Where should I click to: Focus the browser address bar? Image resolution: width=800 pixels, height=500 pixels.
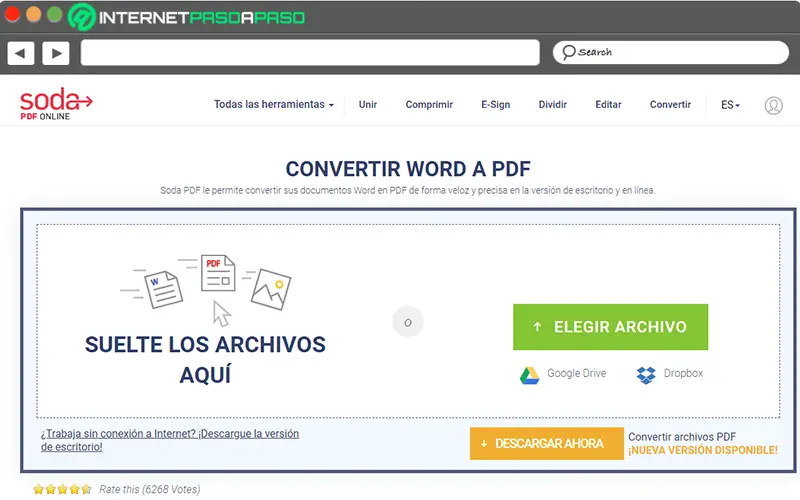pos(310,53)
